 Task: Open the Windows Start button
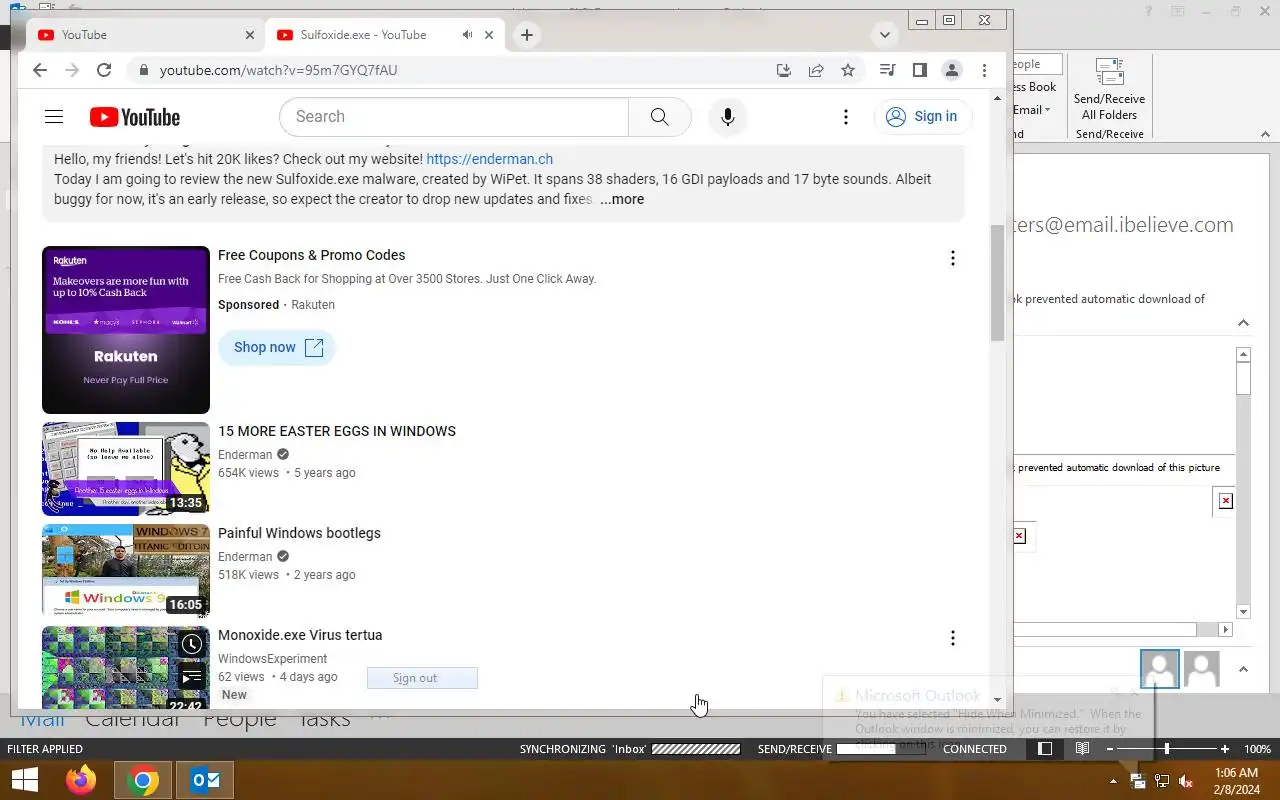pyautogui.click(x=25, y=780)
